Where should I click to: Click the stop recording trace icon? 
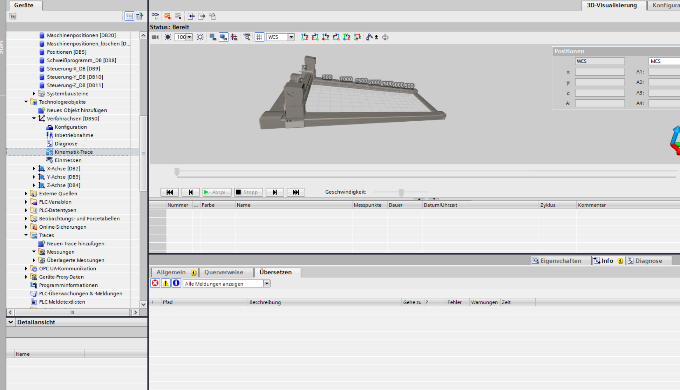(x=178, y=16)
